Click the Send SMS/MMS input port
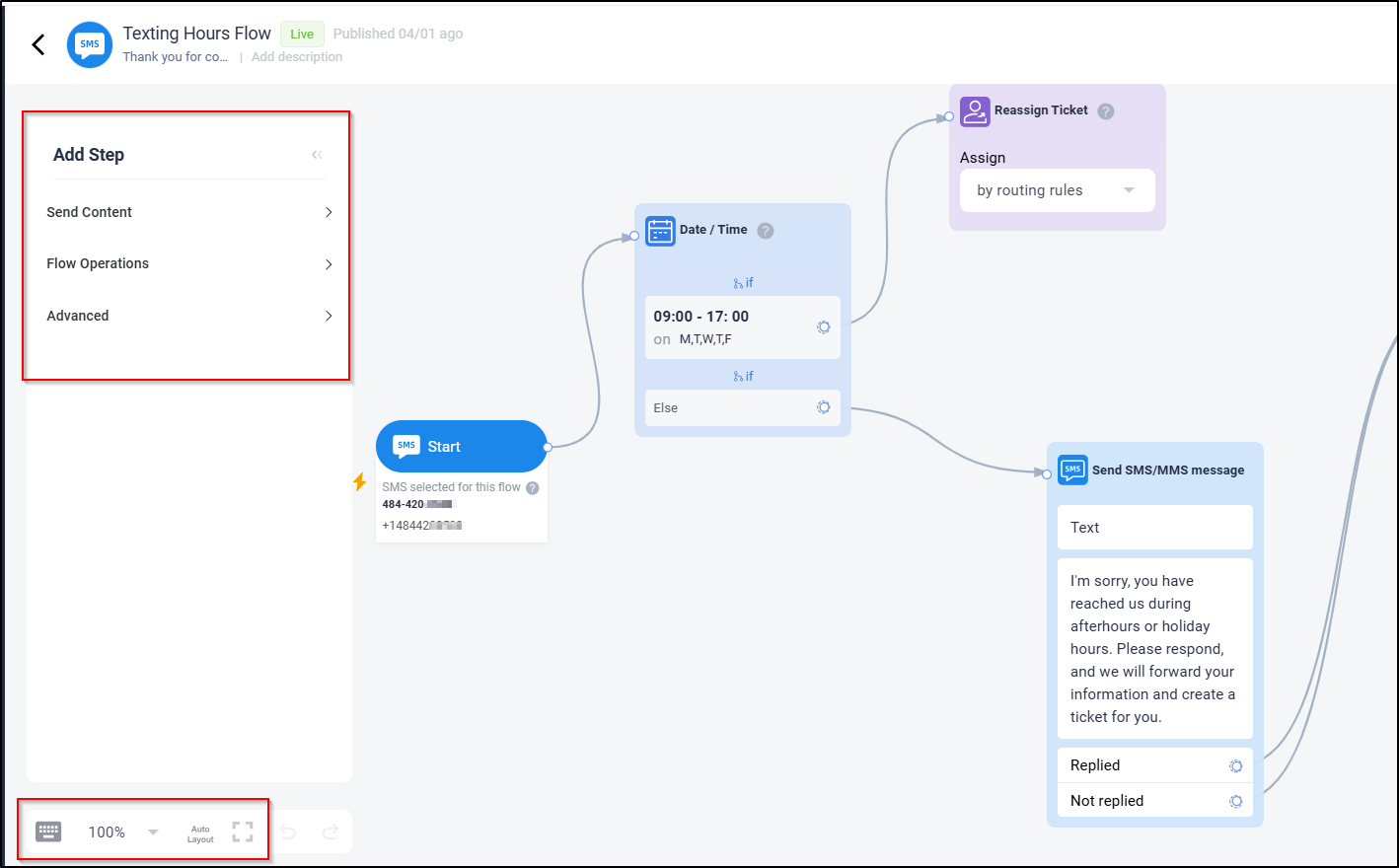This screenshot has height=868, width=1399. (x=1047, y=474)
